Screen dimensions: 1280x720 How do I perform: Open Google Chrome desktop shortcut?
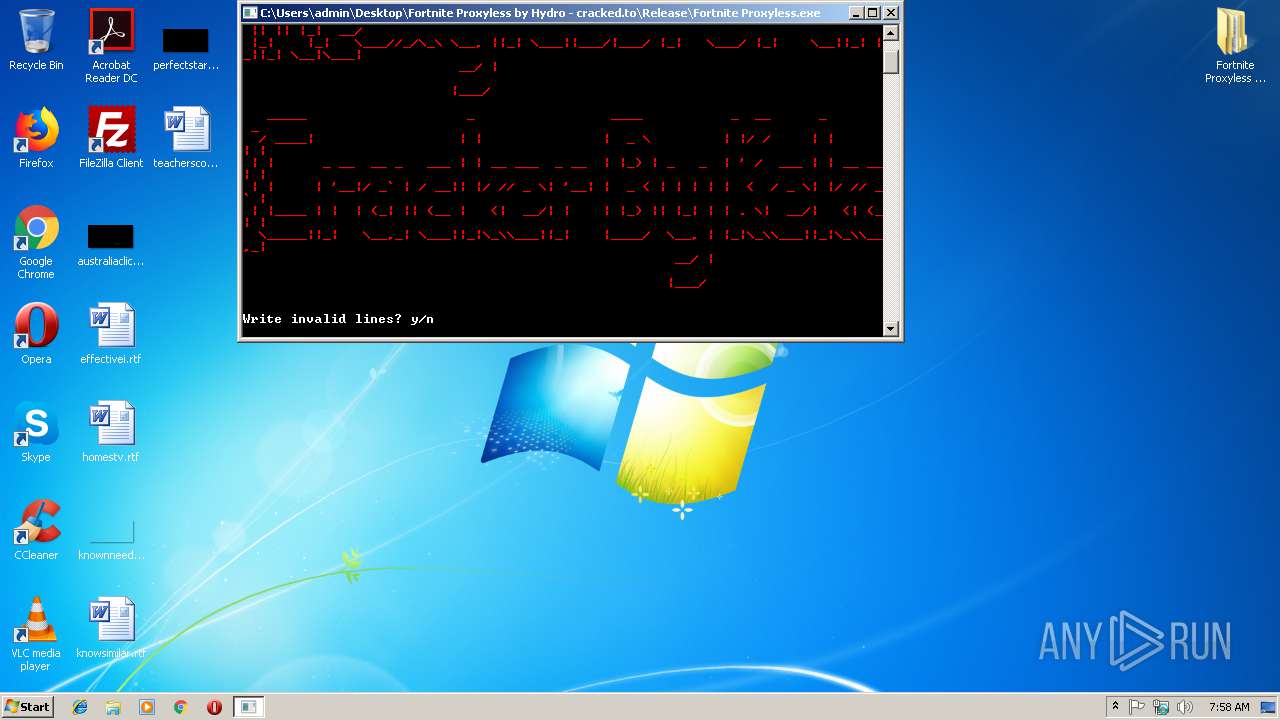coord(36,243)
